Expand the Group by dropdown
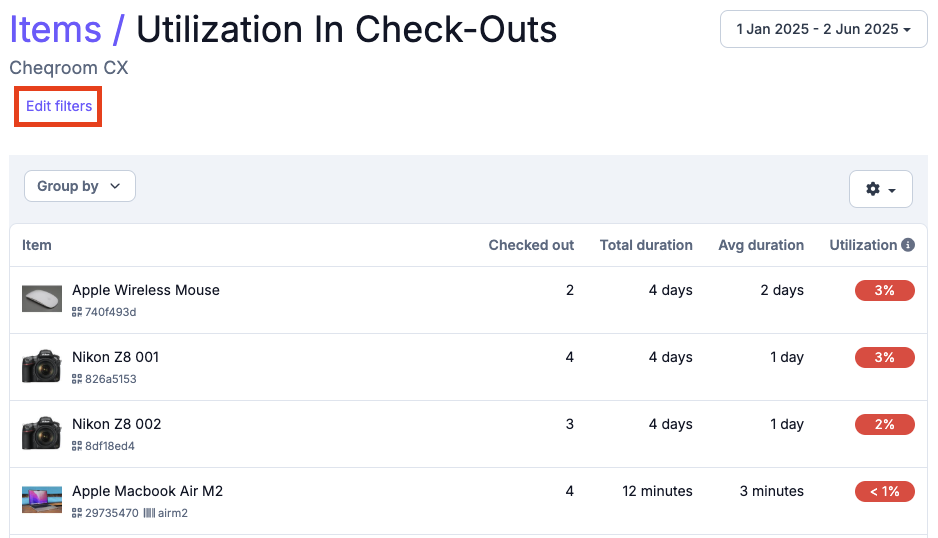Viewport: 938px width, 538px height. (x=80, y=186)
